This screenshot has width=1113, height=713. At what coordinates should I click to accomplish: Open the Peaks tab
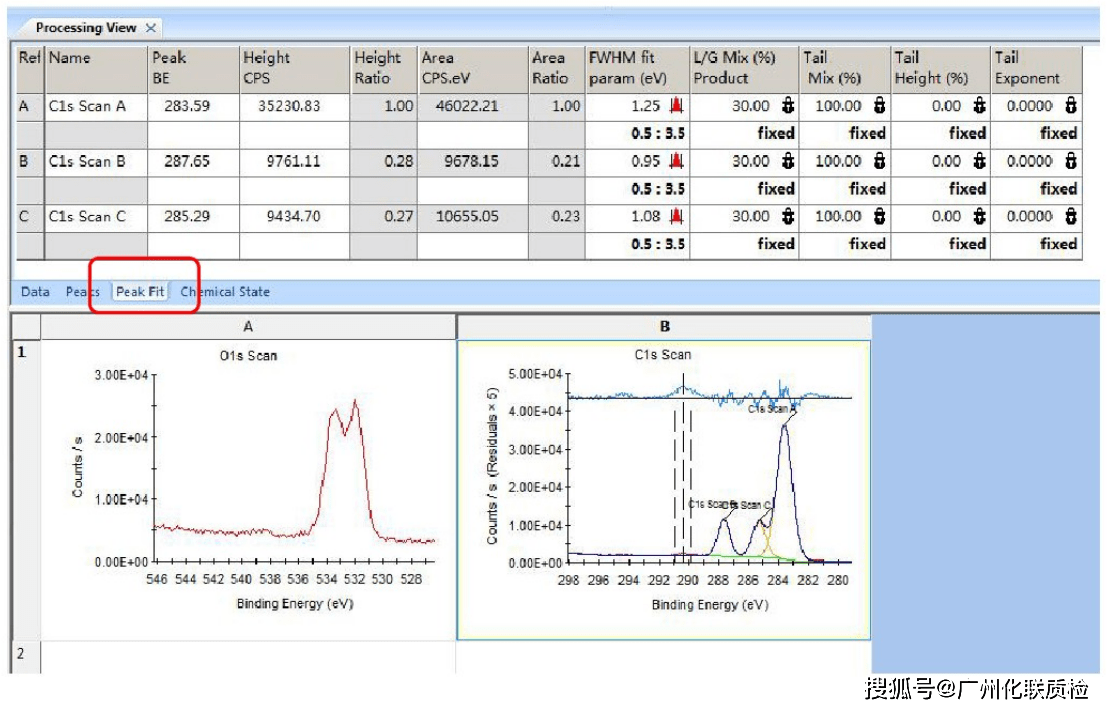82,292
